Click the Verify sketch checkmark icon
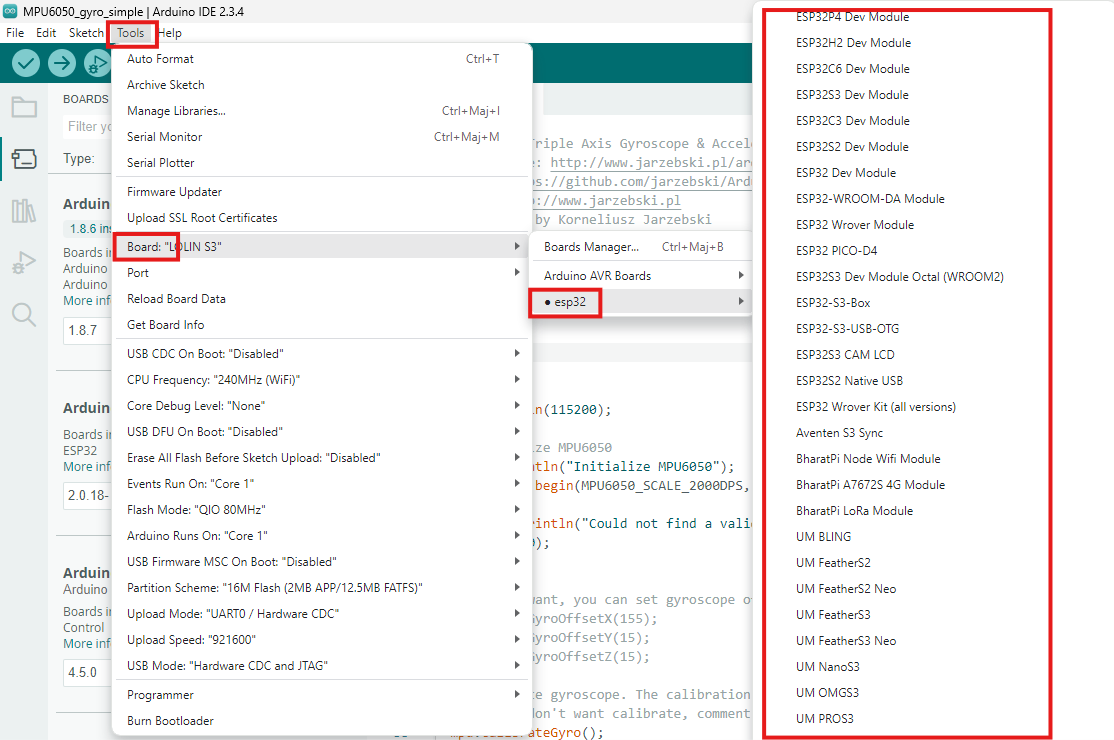Screen dimensions: 1114x740 (x=26, y=63)
